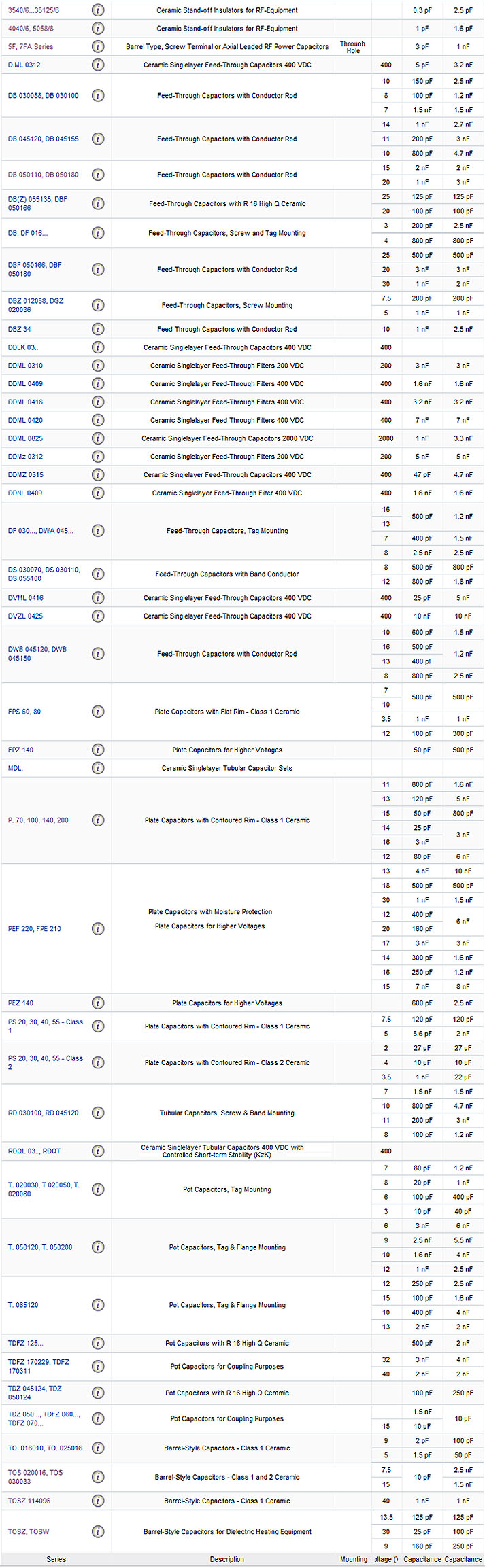Open TOS 020016, TOS 030033 link
487x1568 pixels.
35,1477
